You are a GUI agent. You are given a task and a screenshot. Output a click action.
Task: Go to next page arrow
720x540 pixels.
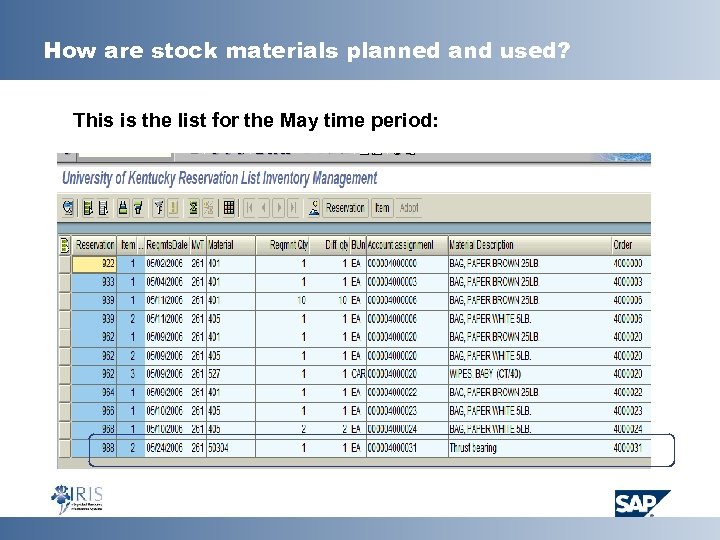[278, 208]
